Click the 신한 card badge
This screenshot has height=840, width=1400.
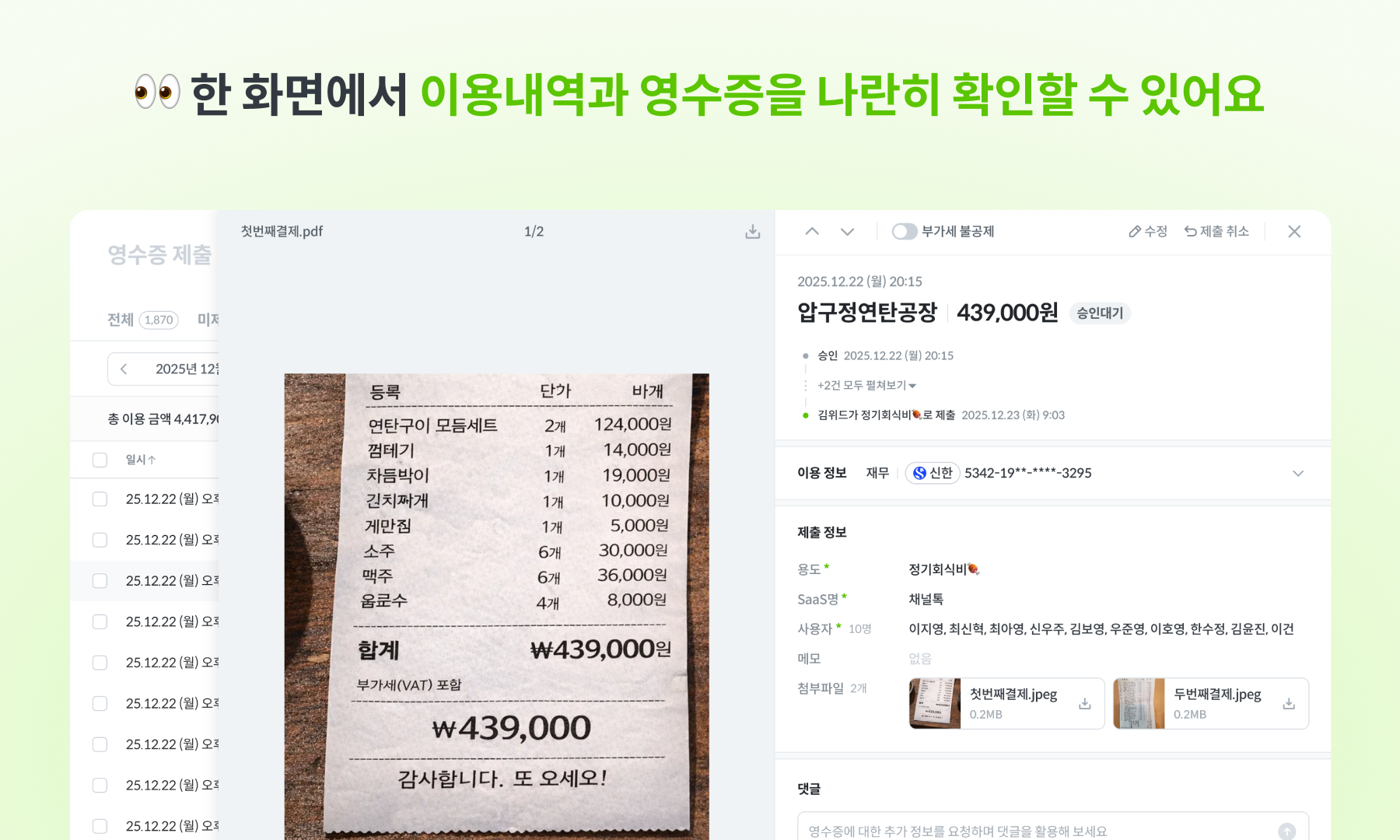point(933,473)
